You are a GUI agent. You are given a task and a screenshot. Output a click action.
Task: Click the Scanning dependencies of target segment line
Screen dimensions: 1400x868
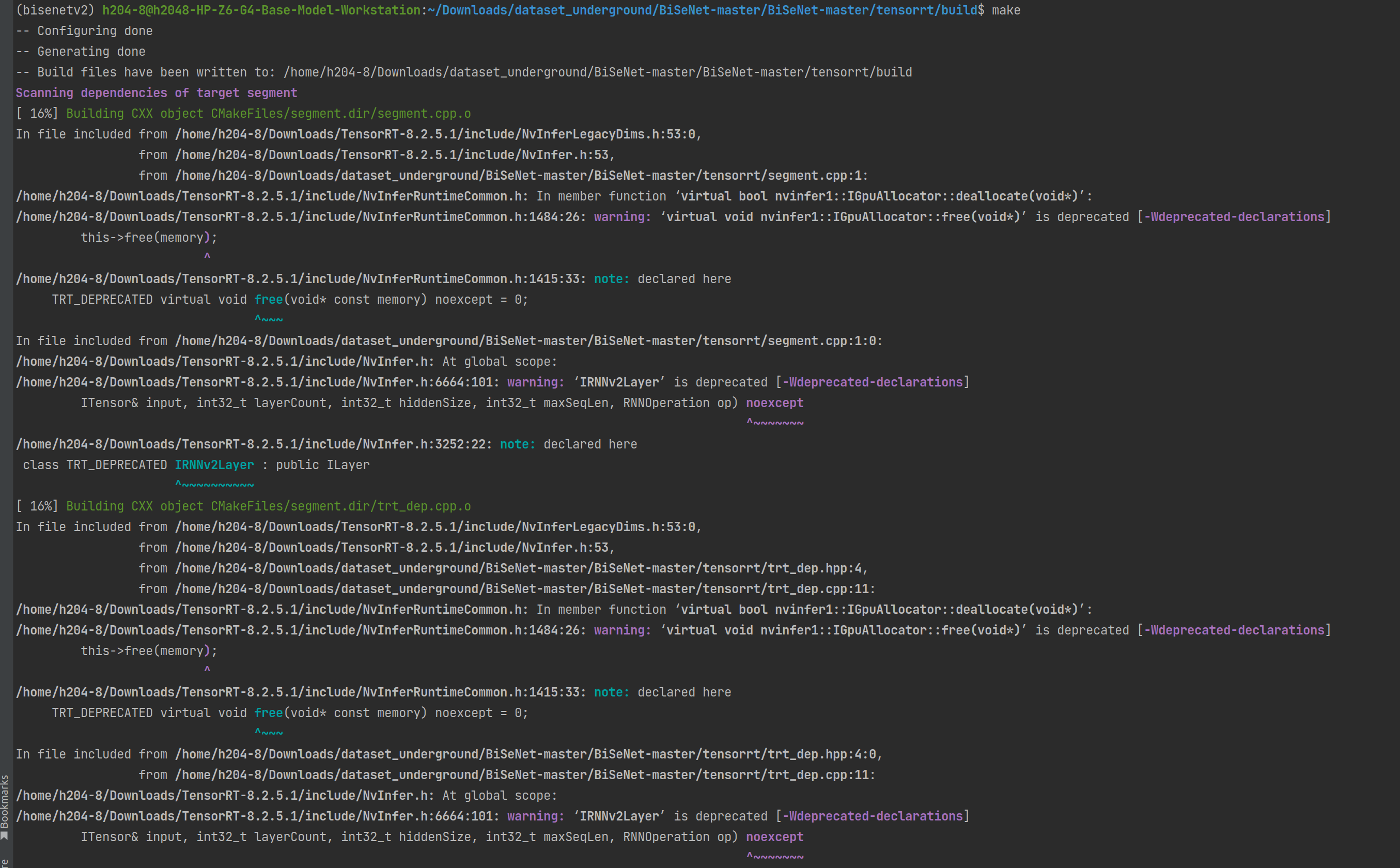coord(156,92)
